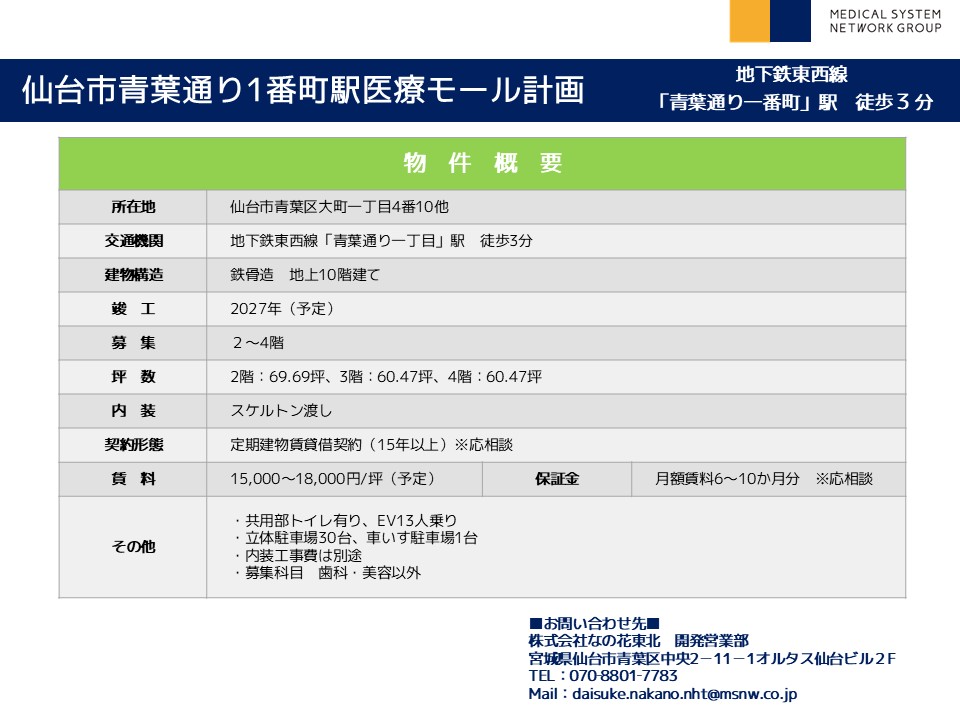Select the slide title 仙台市青葉通り1番町駅医療モール計画
The width and height of the screenshot is (960, 720).
[x=302, y=90]
